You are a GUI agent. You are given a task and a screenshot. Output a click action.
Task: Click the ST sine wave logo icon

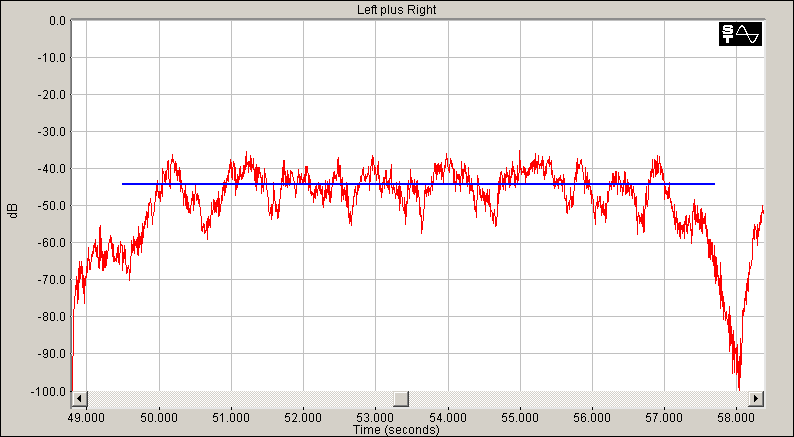740,34
